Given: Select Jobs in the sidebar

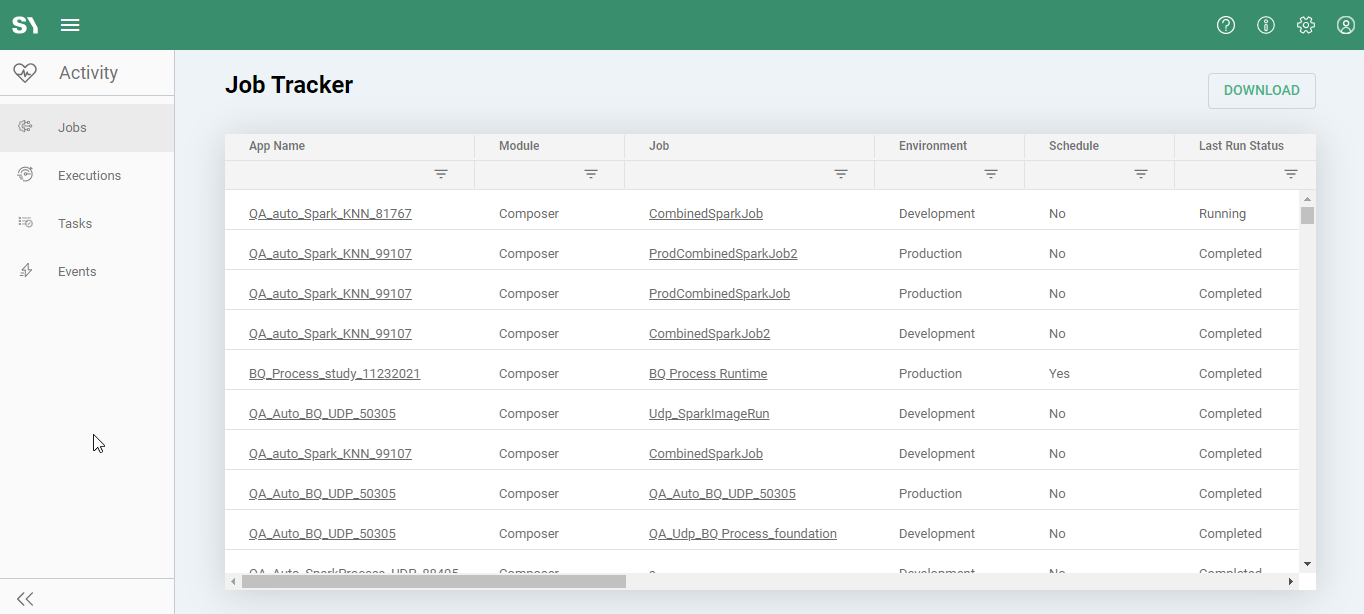Looking at the screenshot, I should click(72, 127).
